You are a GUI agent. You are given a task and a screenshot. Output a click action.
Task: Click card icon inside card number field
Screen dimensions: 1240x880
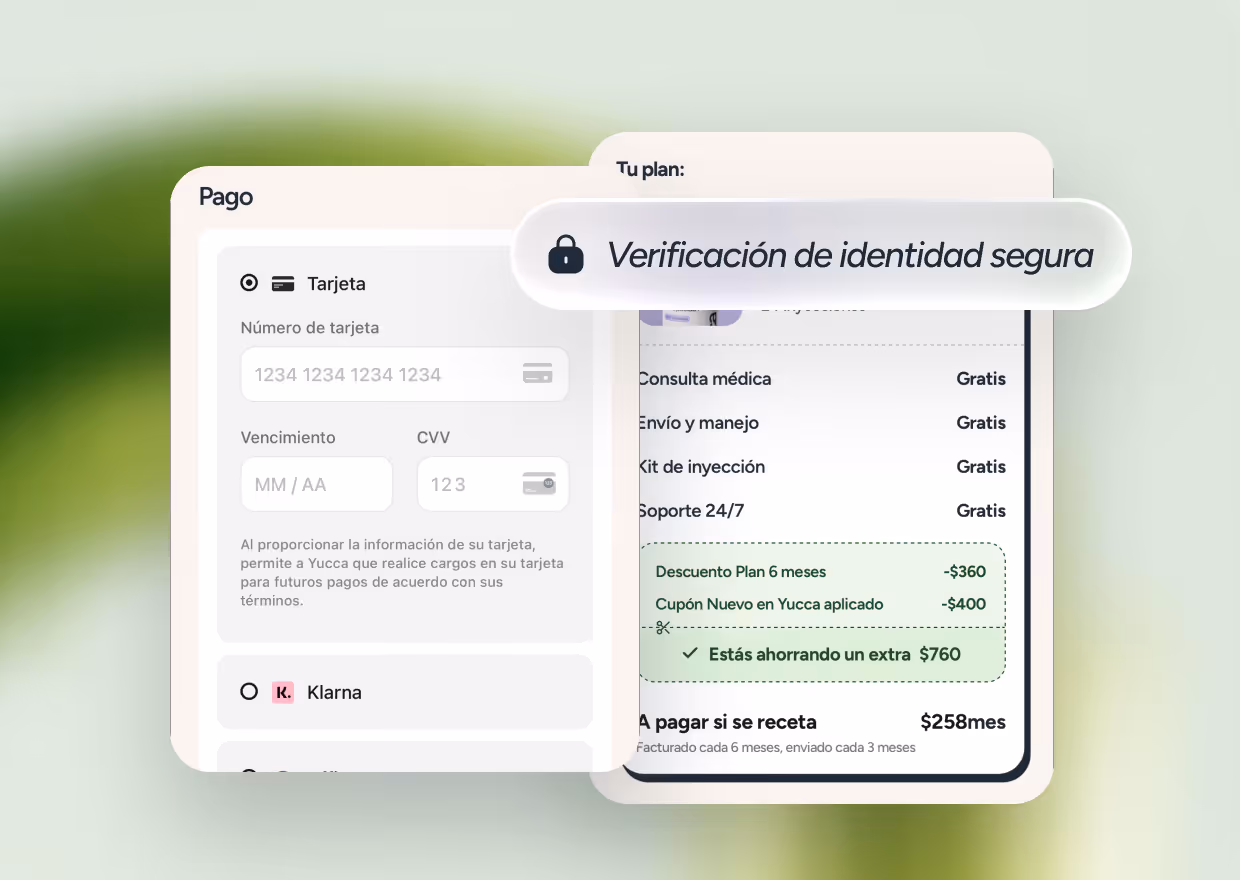pyautogui.click(x=538, y=374)
